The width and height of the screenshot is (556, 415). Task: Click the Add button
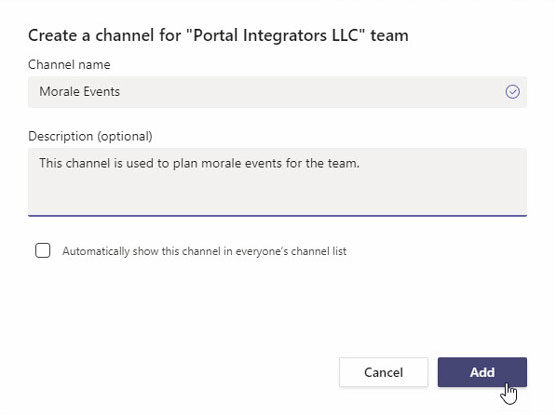482,372
